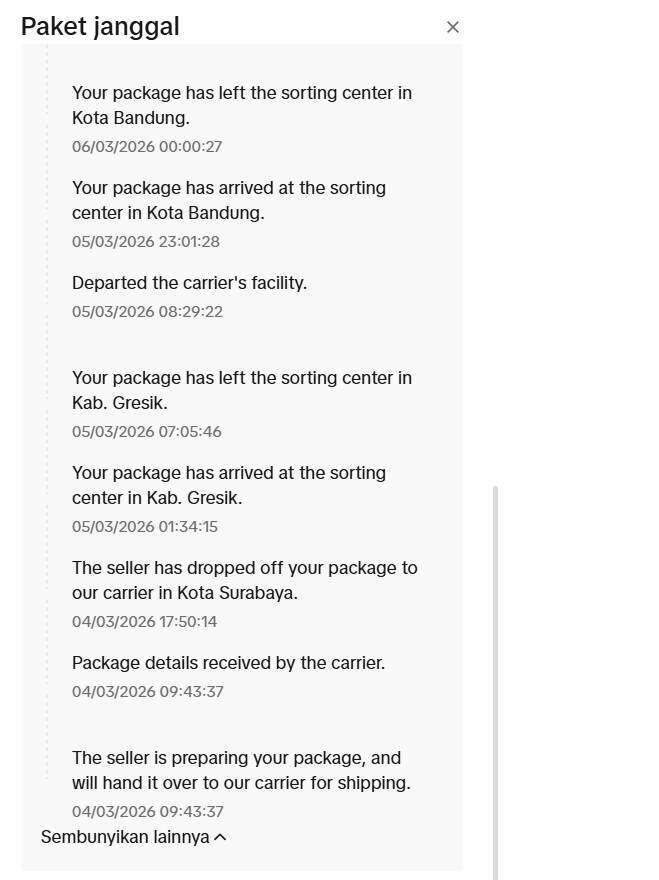The image size is (659, 880).
Task: Close the Paket janggal tracking panel
Action: click(x=453, y=27)
